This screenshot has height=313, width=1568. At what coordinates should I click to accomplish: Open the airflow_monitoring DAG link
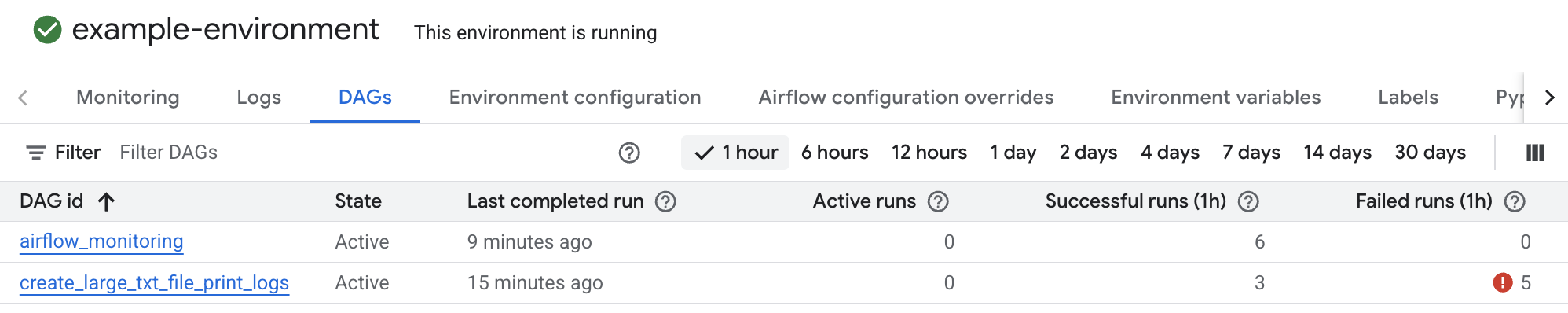(101, 241)
